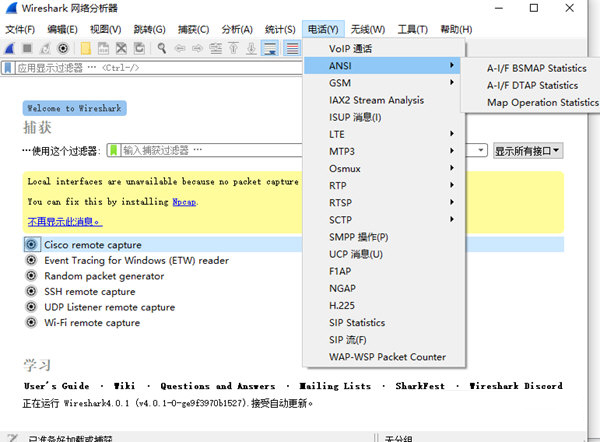Open User's Guide link
This screenshot has height=442, width=600.
(x=57, y=386)
